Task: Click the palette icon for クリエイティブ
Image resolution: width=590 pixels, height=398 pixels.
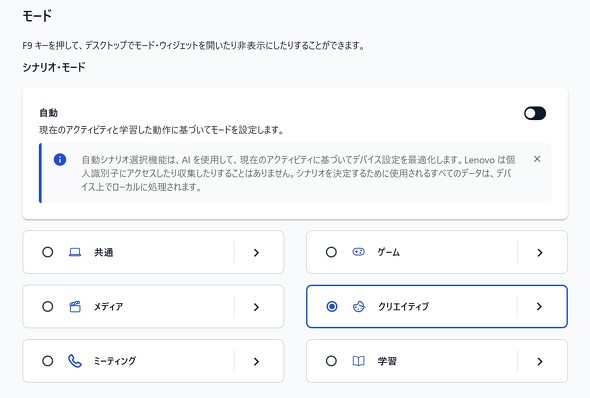Action: [x=359, y=307]
